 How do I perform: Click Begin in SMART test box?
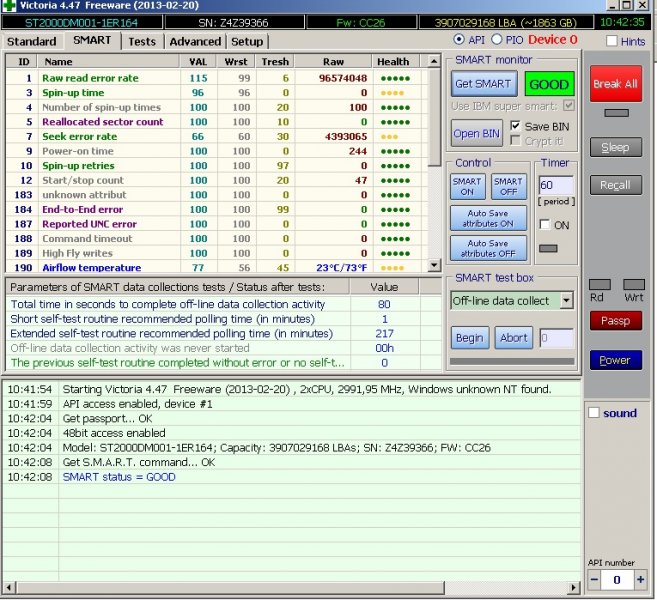coord(470,338)
